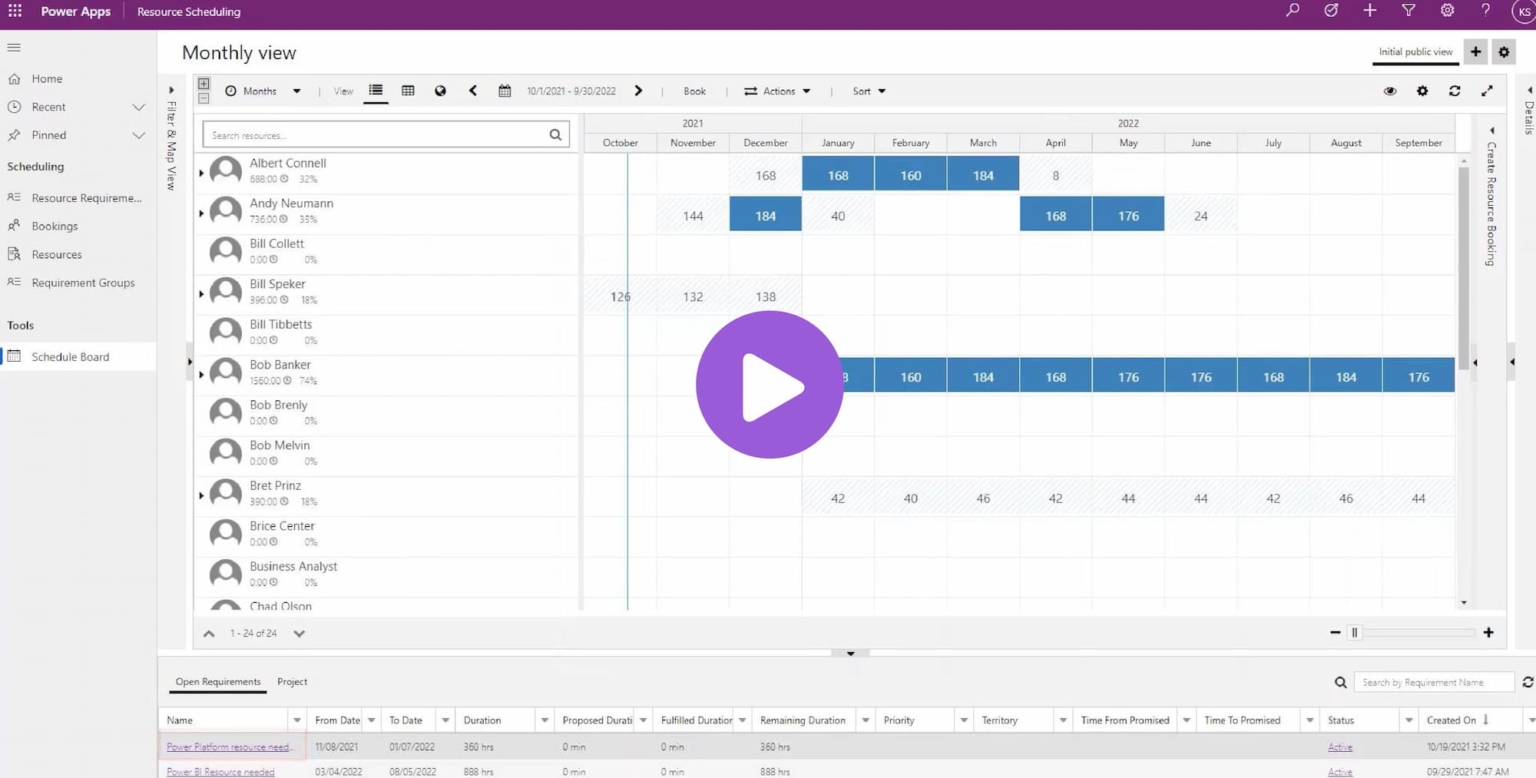
Task: Expand the board to fullscreen with the arrows icon
Action: tap(1487, 91)
